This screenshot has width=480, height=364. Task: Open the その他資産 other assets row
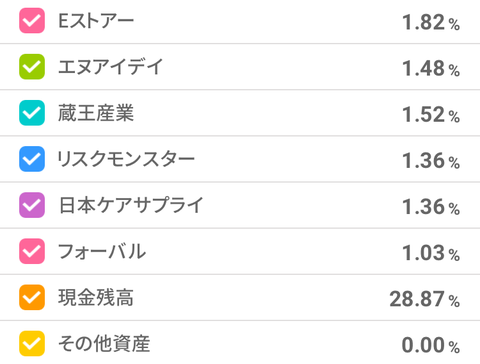pyautogui.click(x=240, y=343)
